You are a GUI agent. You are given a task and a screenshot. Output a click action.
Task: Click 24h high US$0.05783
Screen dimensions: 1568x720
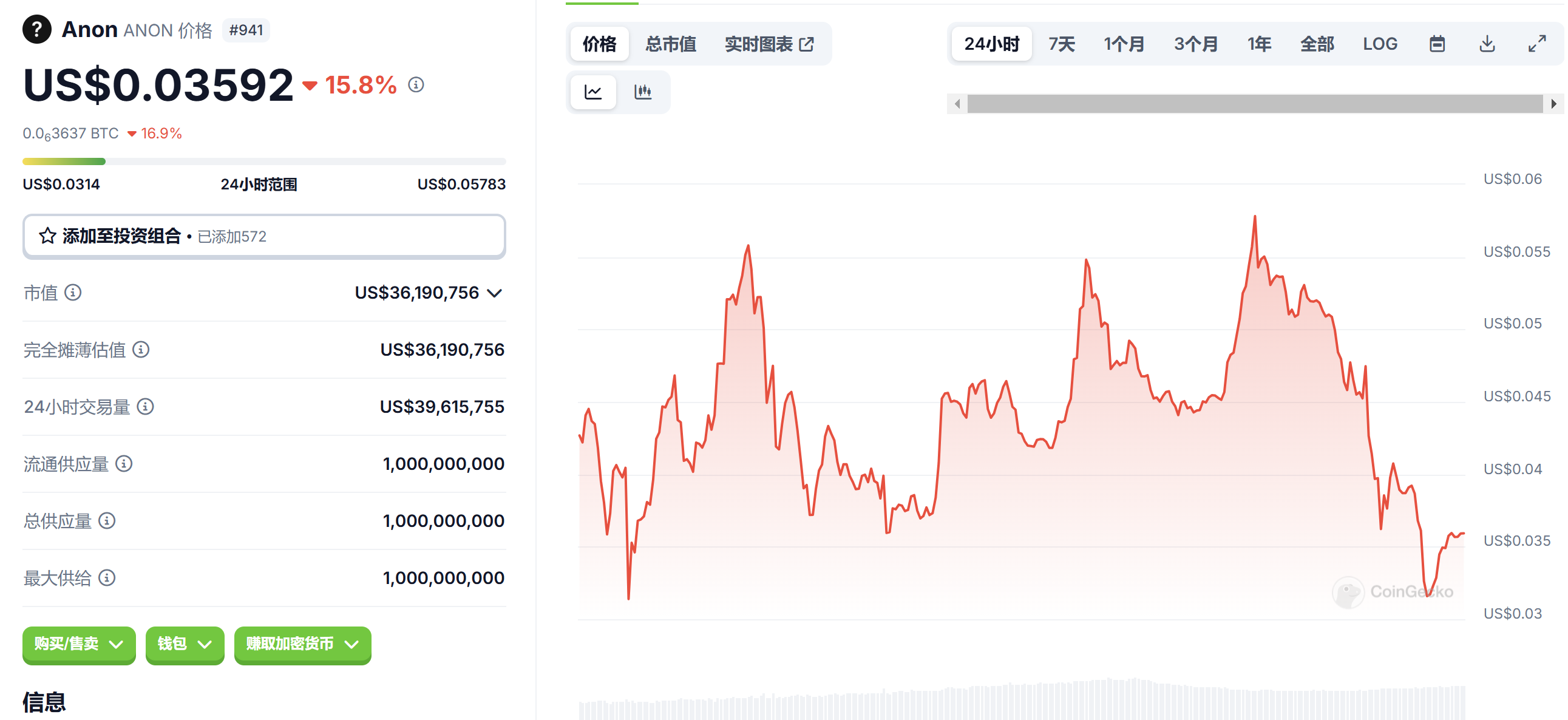(461, 185)
